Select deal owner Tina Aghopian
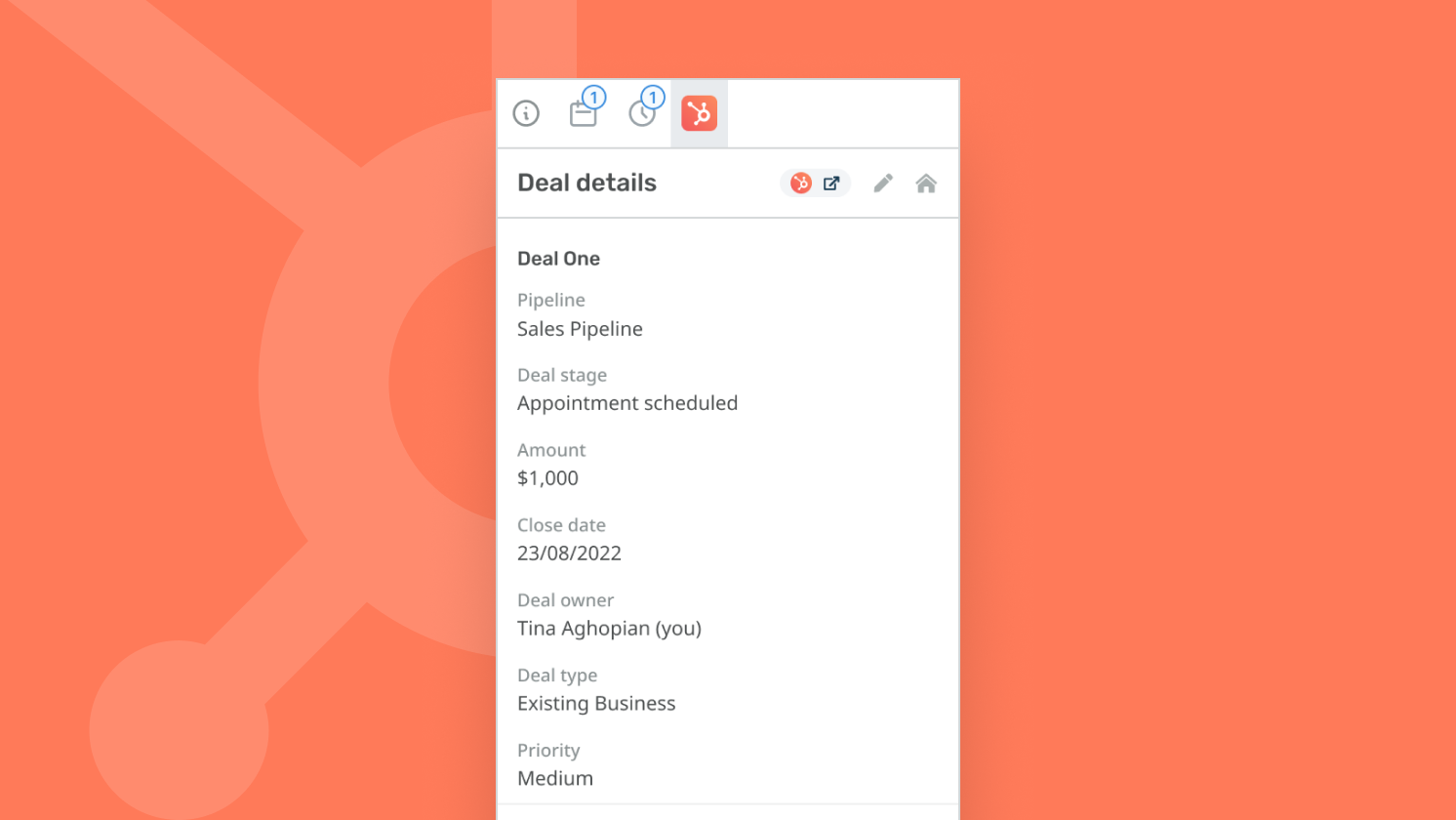This screenshot has width=1456, height=820. [609, 628]
